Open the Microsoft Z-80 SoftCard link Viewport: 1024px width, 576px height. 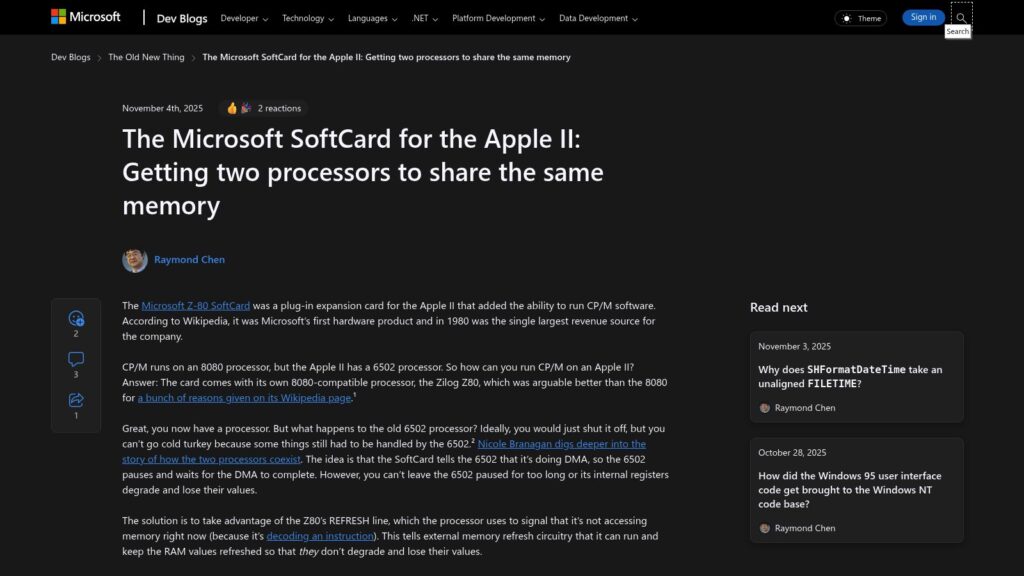[197, 306]
